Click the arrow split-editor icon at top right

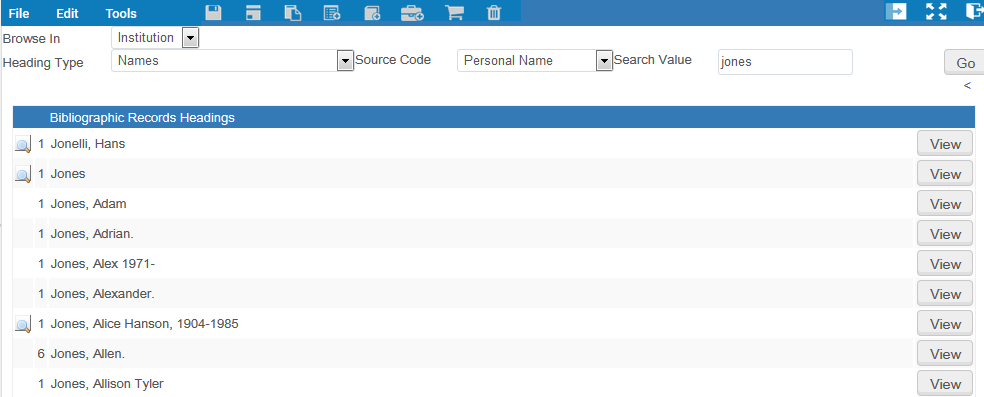896,11
